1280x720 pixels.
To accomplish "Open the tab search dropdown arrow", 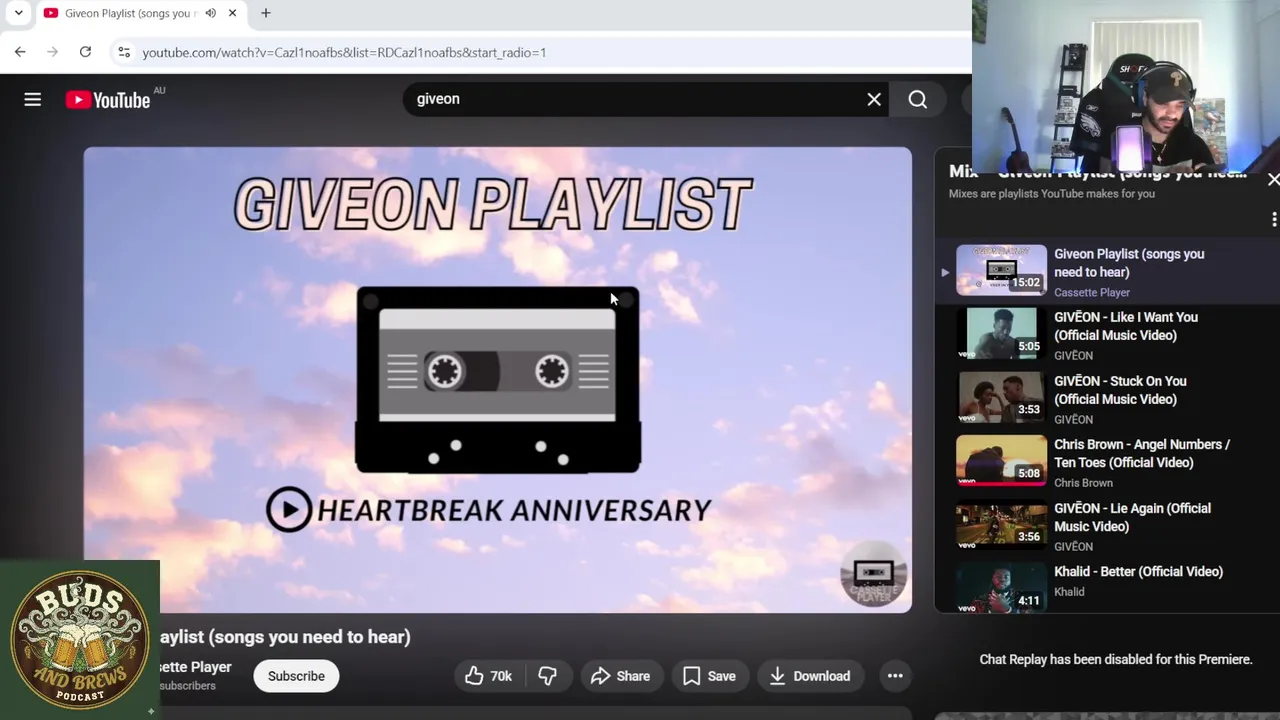I will [18, 13].
